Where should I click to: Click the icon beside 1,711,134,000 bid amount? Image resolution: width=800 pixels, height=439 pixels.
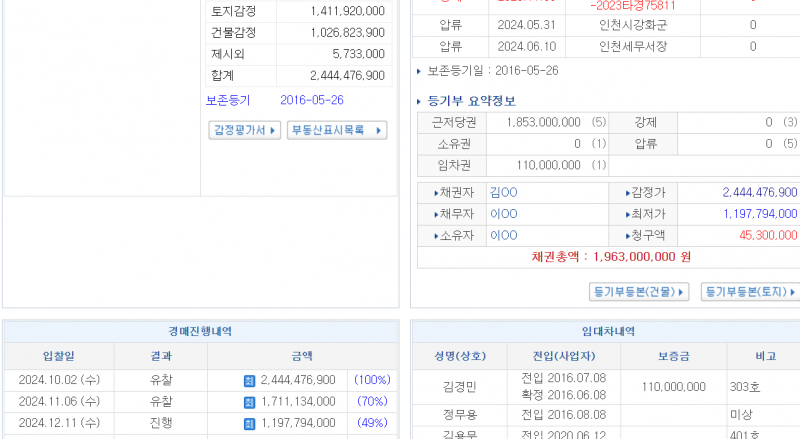coord(249,401)
